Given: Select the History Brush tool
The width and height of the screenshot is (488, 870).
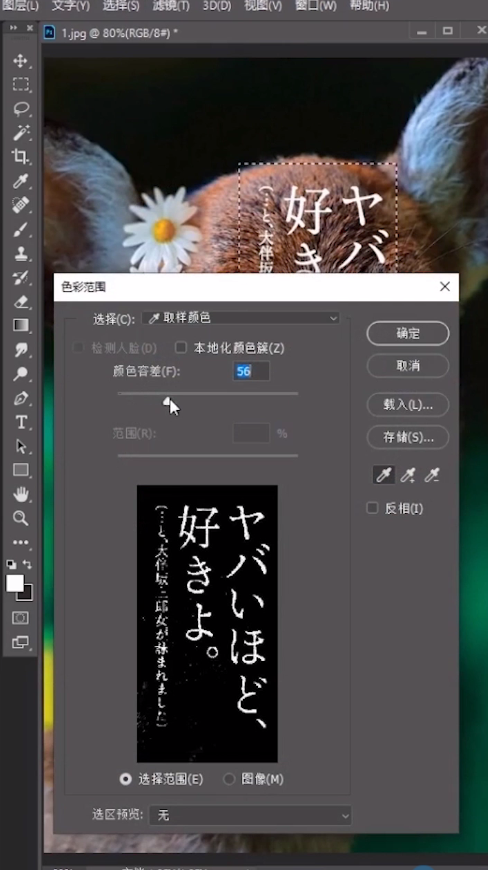Looking at the screenshot, I should 21,277.
